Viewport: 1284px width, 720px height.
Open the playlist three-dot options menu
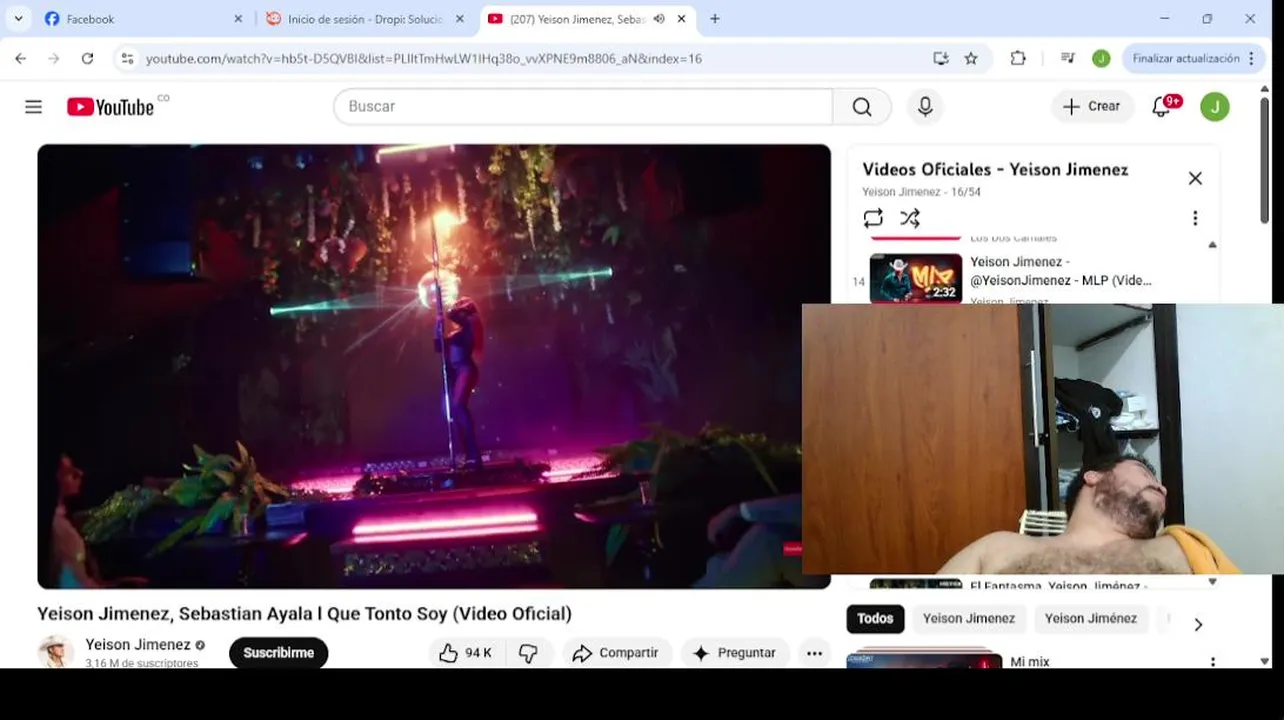click(x=1195, y=218)
